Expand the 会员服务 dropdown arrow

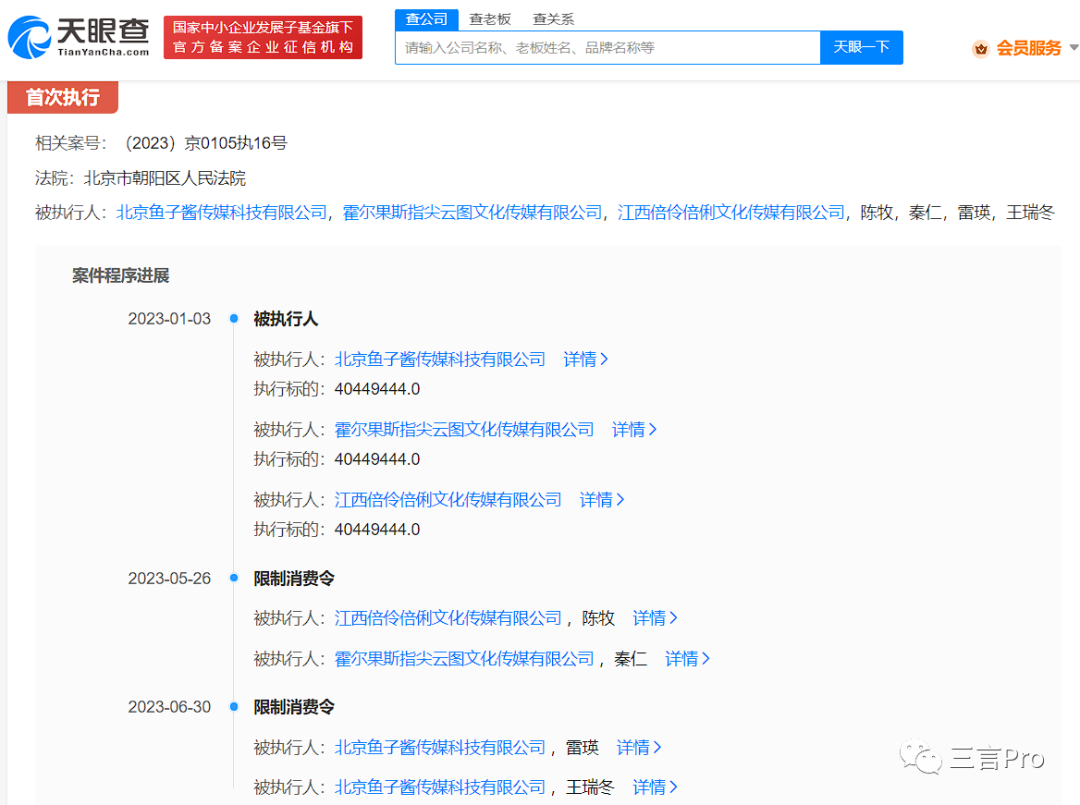[1073, 48]
